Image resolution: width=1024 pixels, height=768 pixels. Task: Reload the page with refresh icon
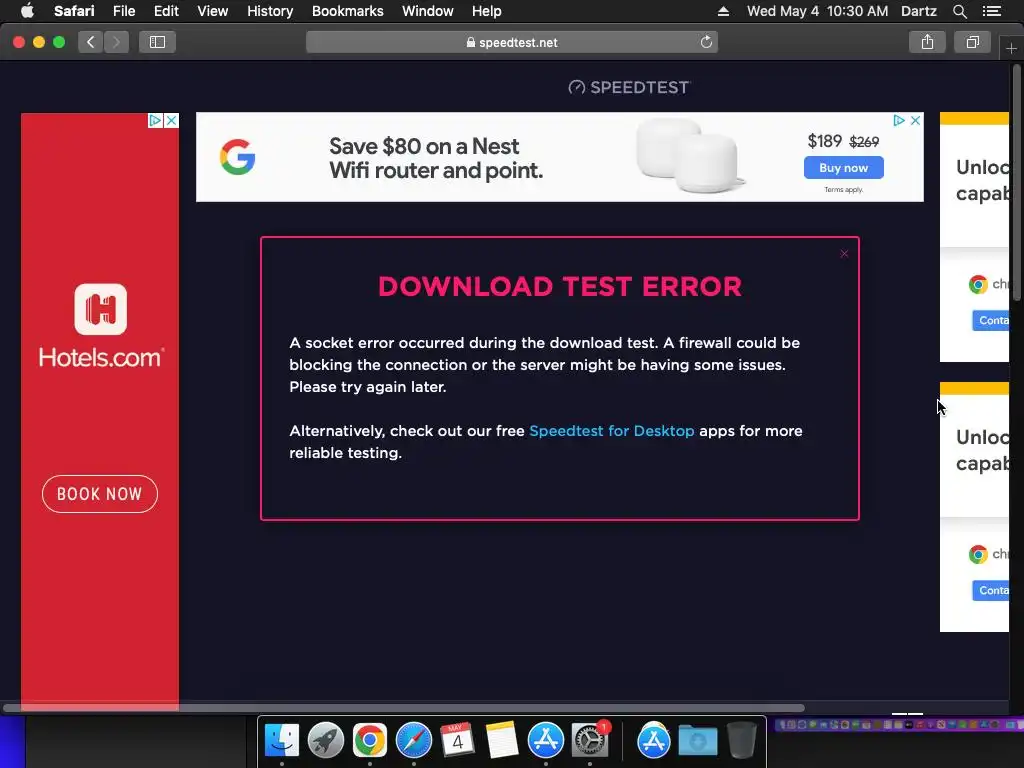[706, 42]
